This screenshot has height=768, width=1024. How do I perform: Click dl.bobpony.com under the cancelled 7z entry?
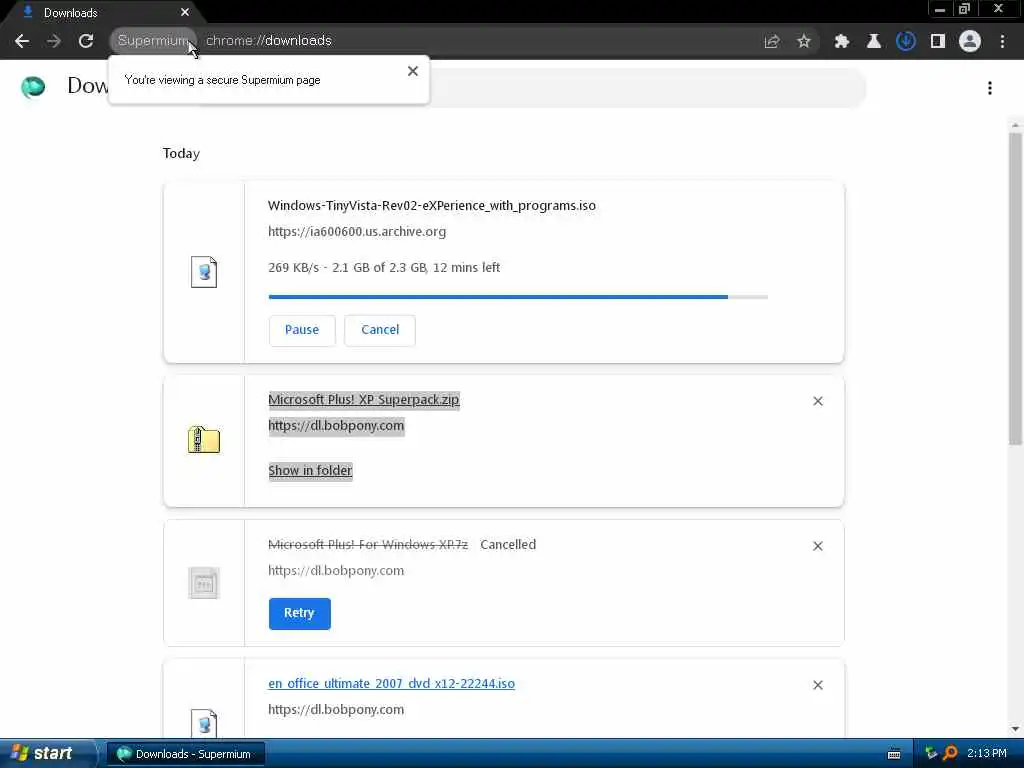point(336,571)
